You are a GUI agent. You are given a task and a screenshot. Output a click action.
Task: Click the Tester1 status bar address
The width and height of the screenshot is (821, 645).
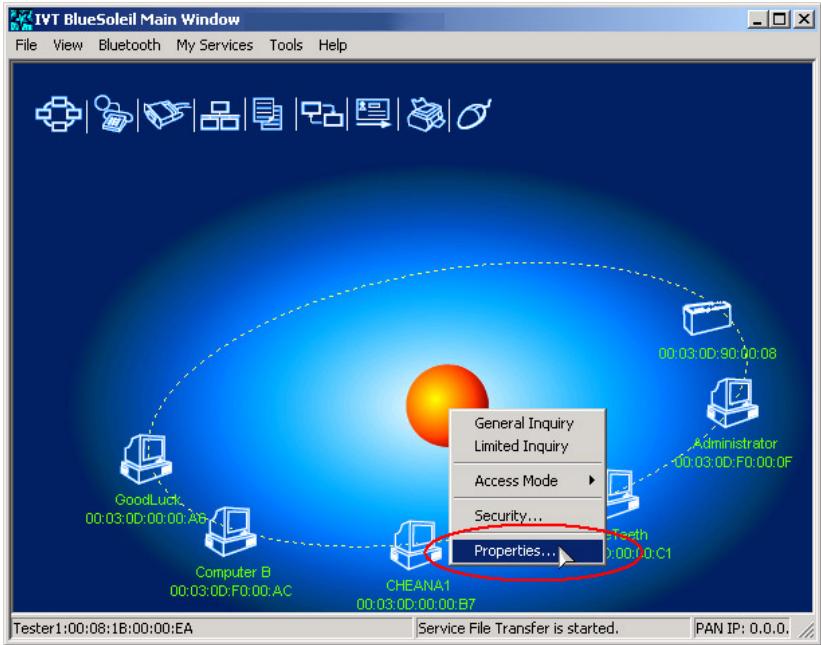tap(103, 628)
